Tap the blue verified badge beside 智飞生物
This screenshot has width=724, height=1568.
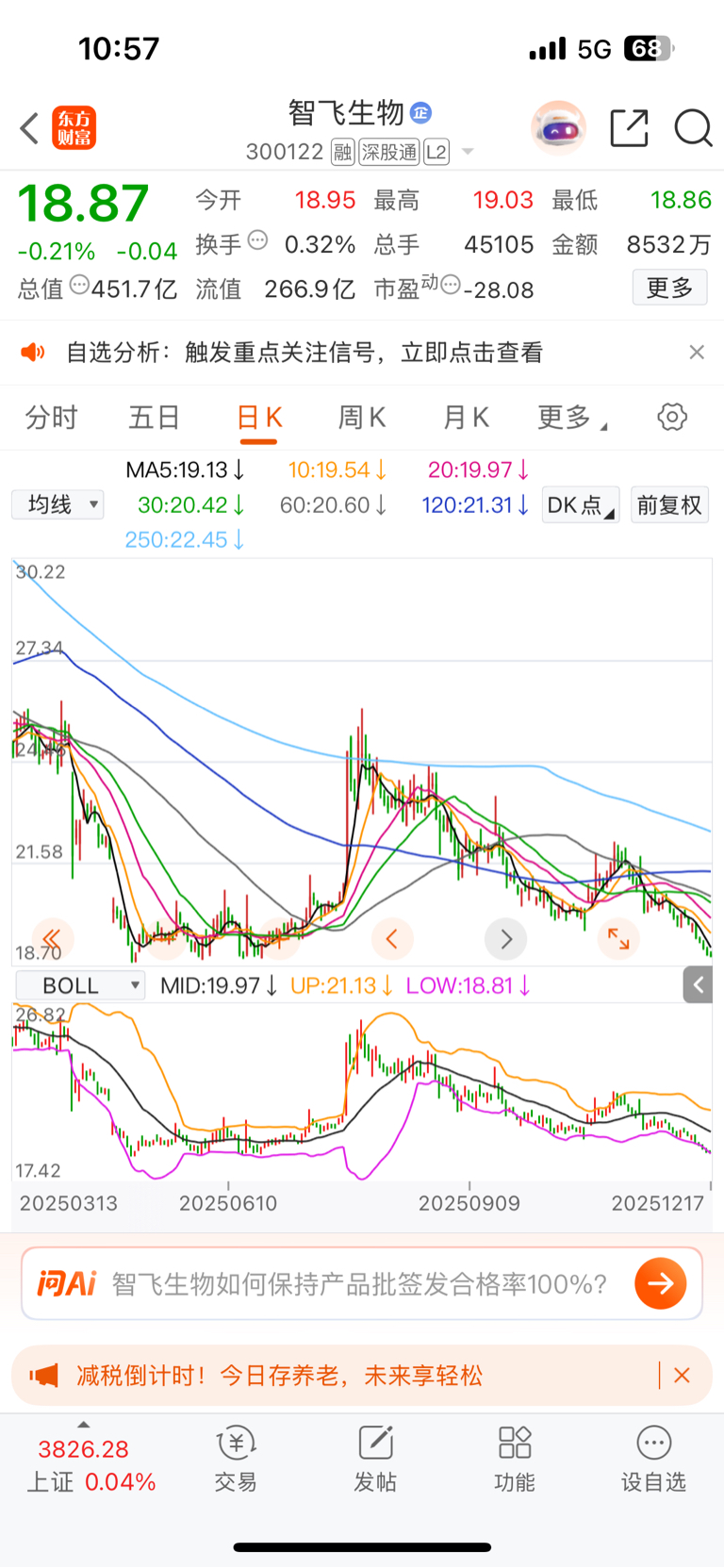421,113
